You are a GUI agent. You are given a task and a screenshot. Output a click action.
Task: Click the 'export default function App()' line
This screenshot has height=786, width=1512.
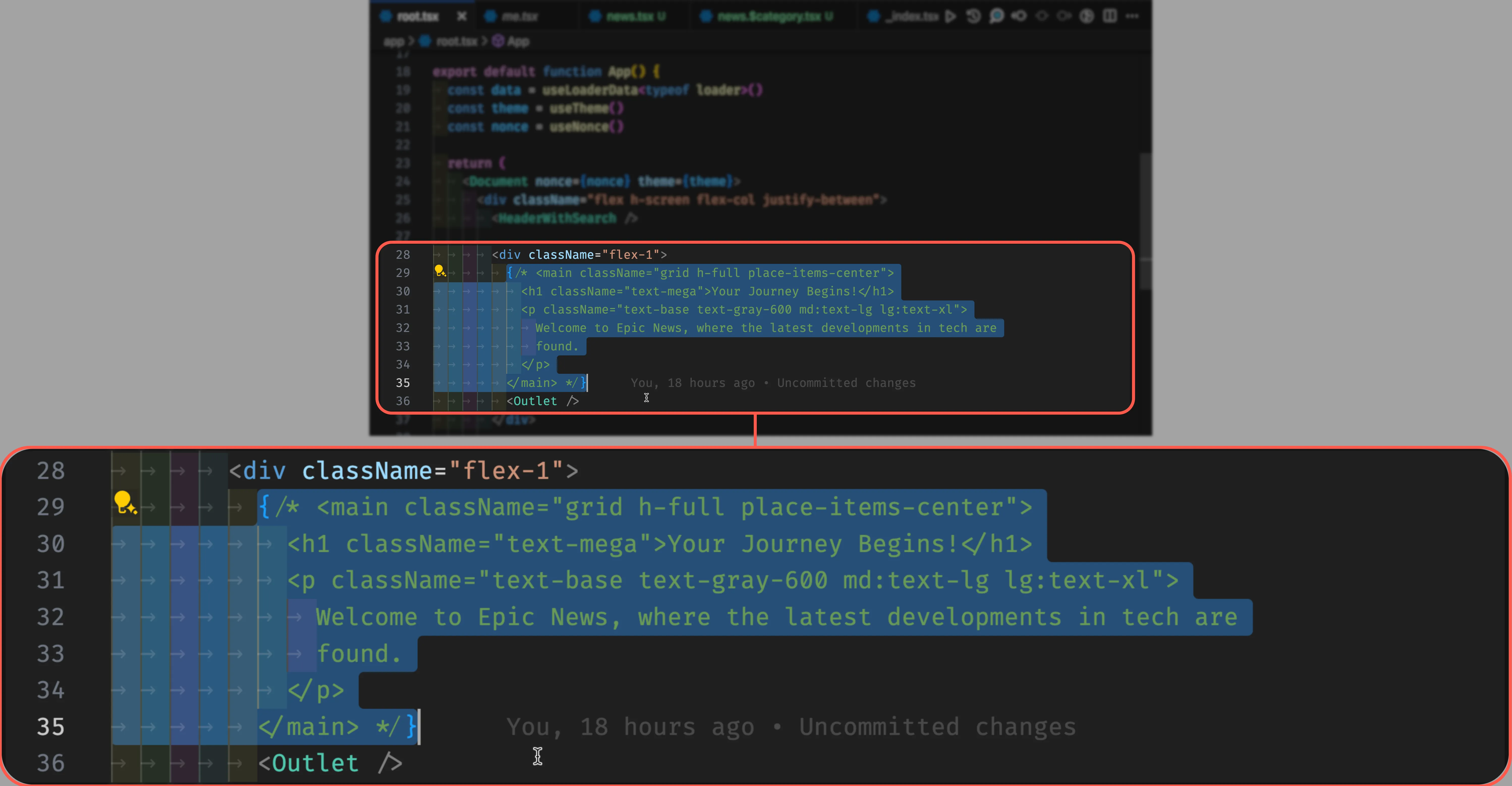pyautogui.click(x=546, y=72)
